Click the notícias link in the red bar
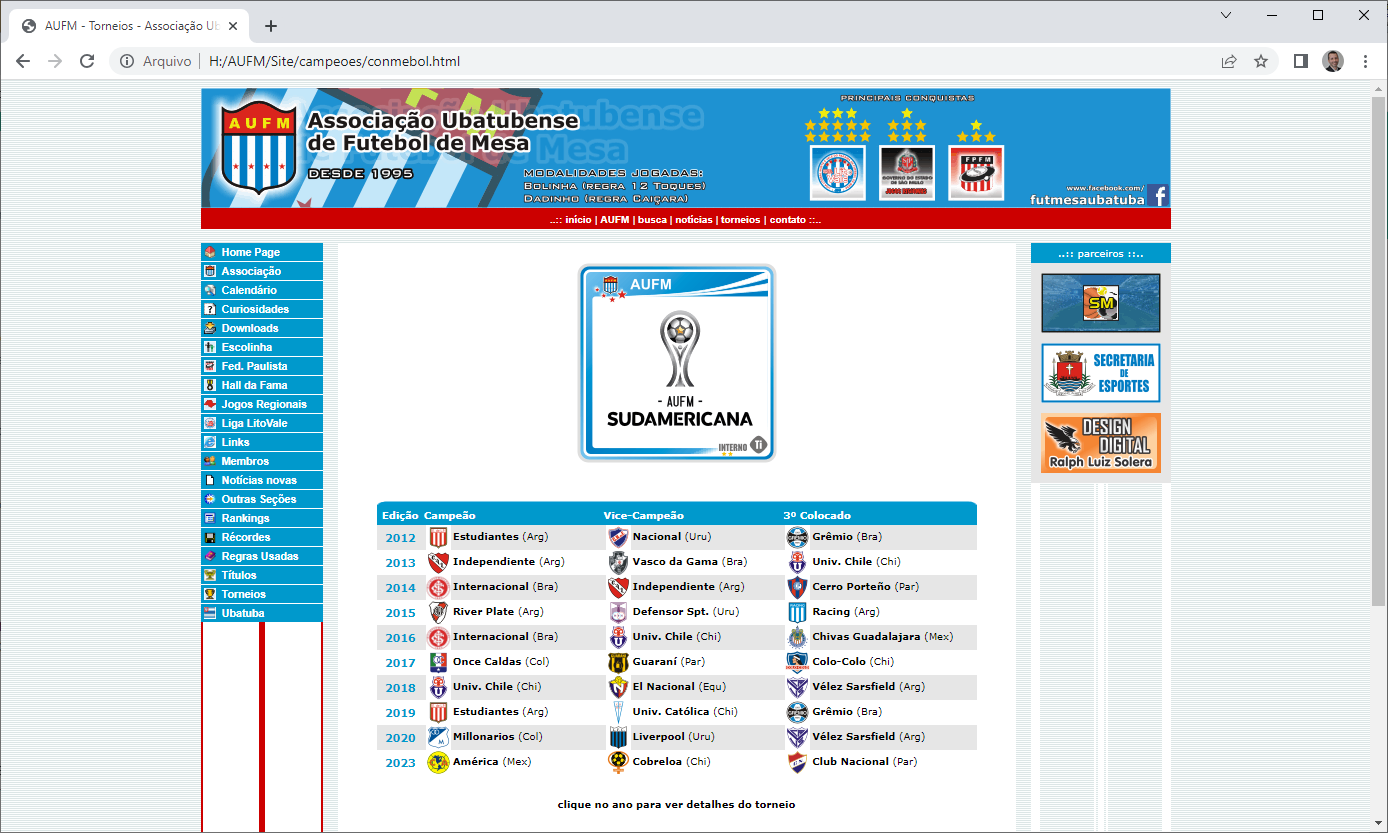The image size is (1388, 833). [694, 220]
